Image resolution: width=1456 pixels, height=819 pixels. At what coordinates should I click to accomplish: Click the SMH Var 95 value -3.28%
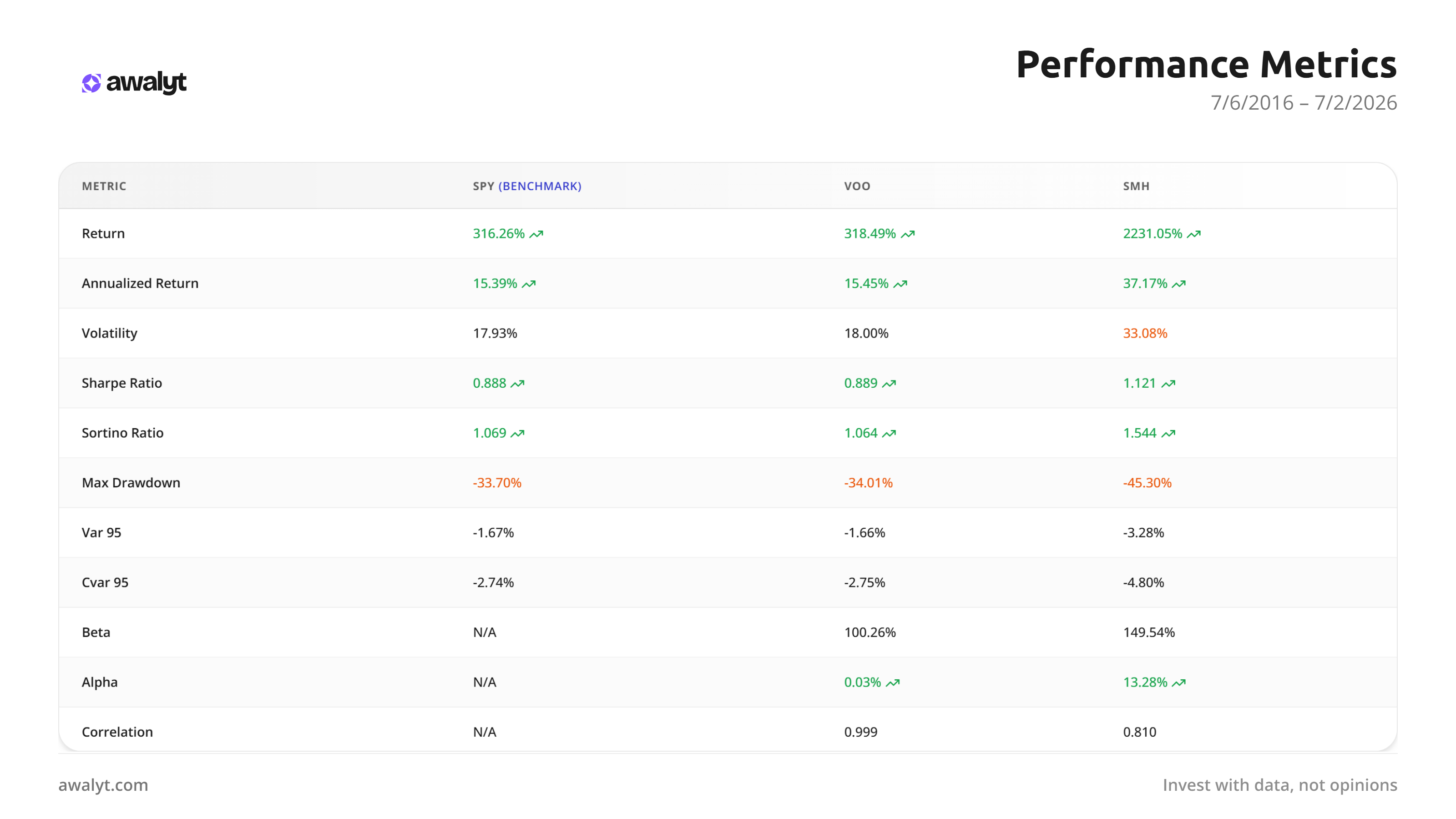pyautogui.click(x=1143, y=532)
